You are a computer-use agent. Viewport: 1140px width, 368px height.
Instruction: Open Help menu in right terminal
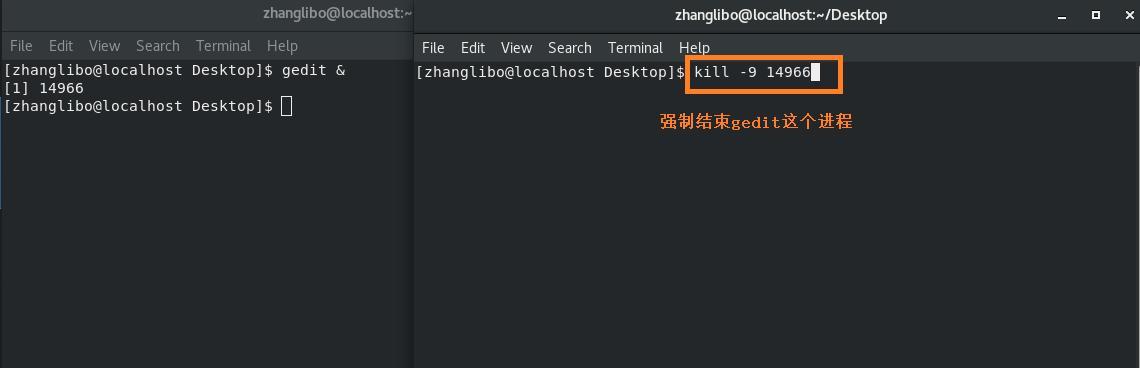coord(694,48)
